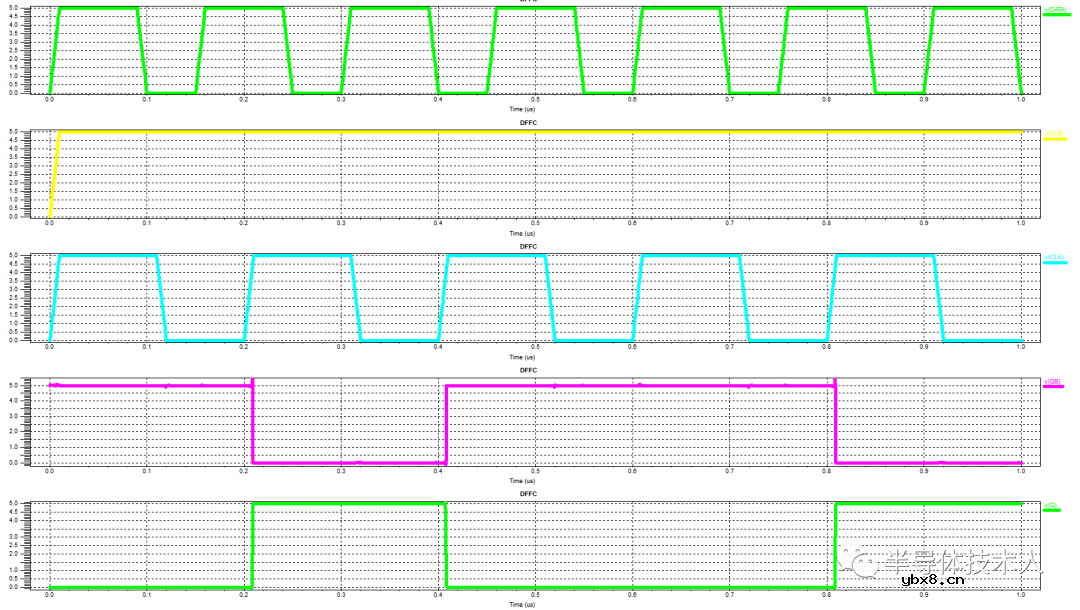Click the Q falling edge near 0.4 us

tap(445, 545)
